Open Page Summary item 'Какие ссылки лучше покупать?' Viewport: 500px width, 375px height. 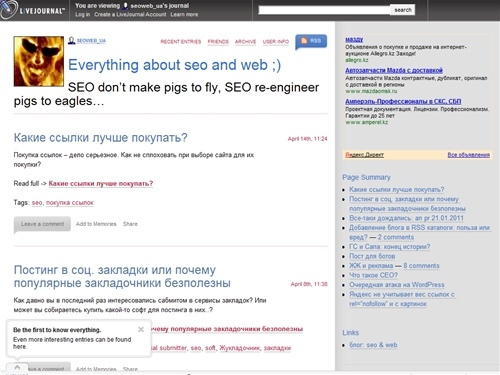(x=397, y=189)
